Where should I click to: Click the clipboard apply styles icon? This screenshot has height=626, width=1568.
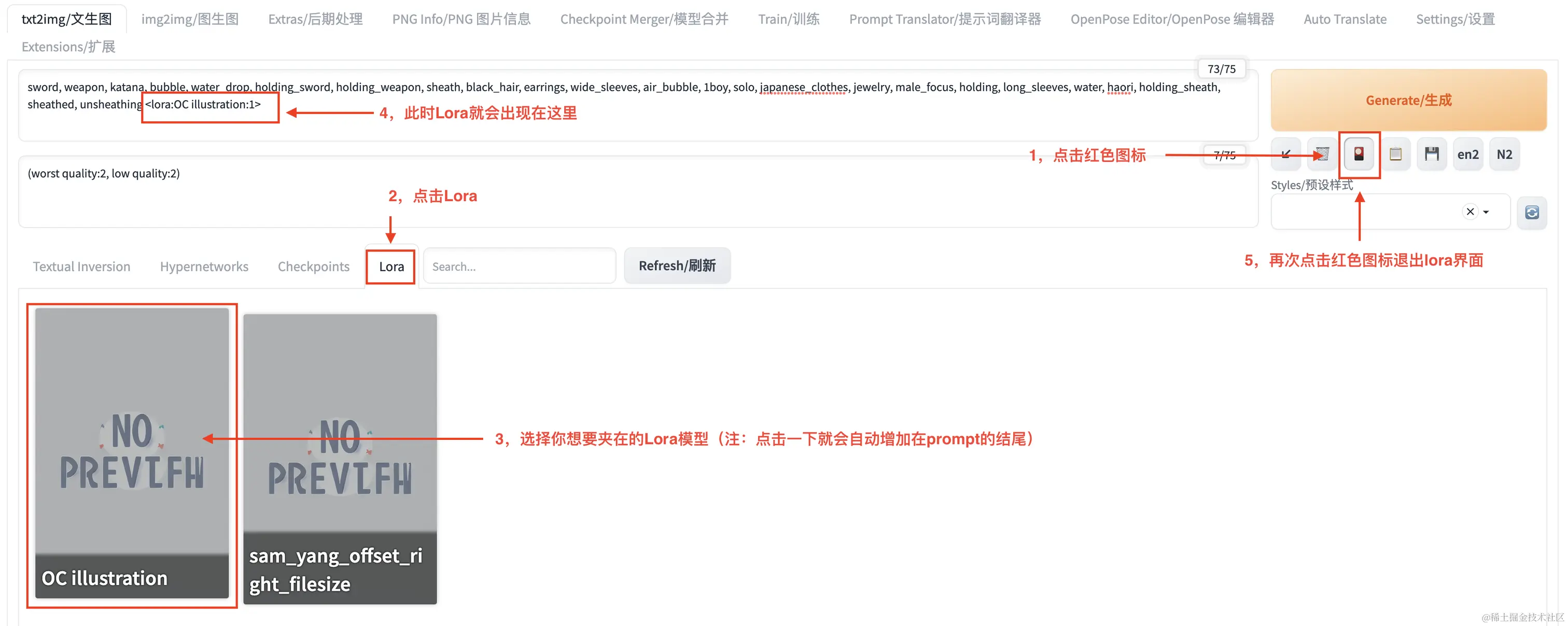(x=1395, y=155)
